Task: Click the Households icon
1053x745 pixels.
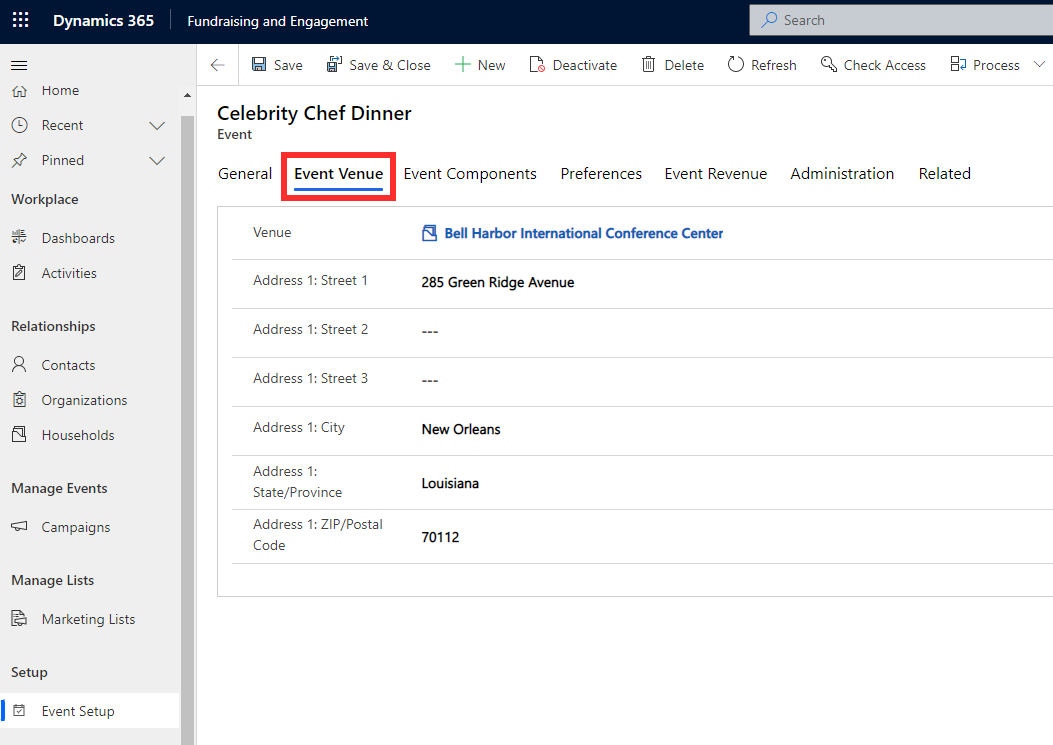Action: click(x=19, y=435)
